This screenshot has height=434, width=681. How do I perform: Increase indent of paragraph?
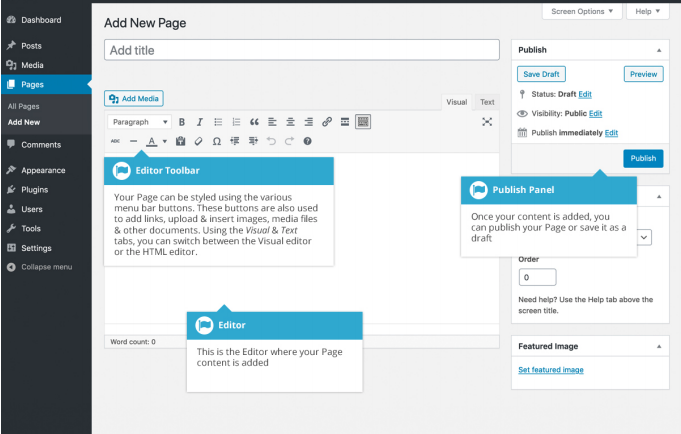point(253,141)
